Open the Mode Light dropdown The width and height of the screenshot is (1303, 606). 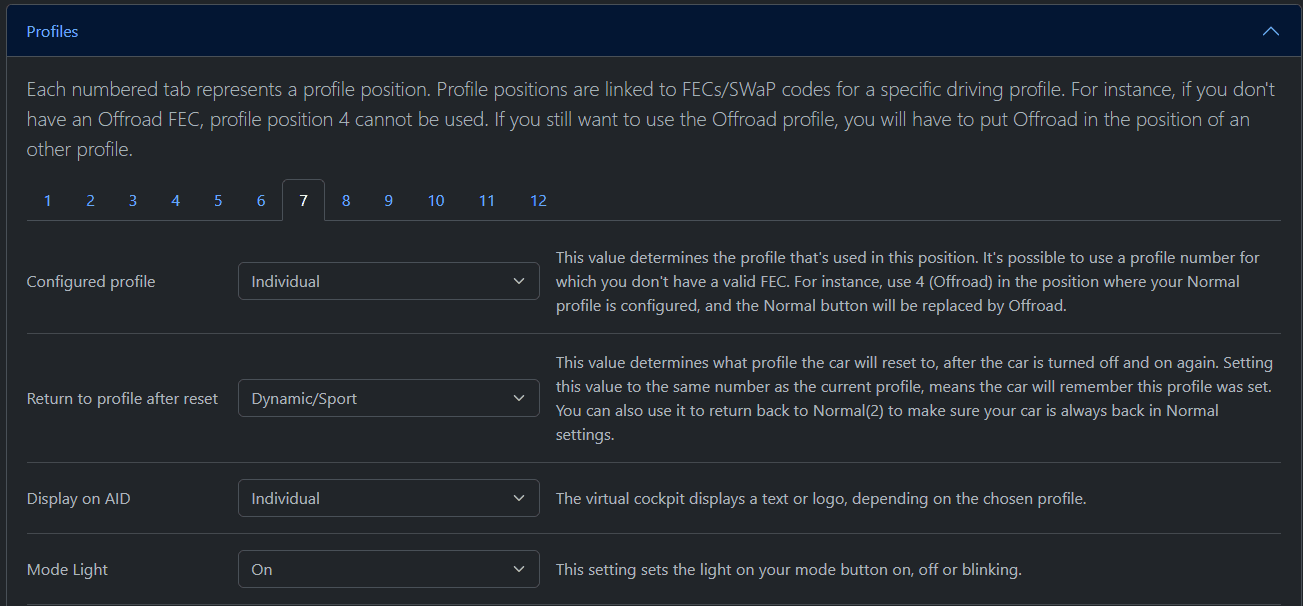point(388,570)
